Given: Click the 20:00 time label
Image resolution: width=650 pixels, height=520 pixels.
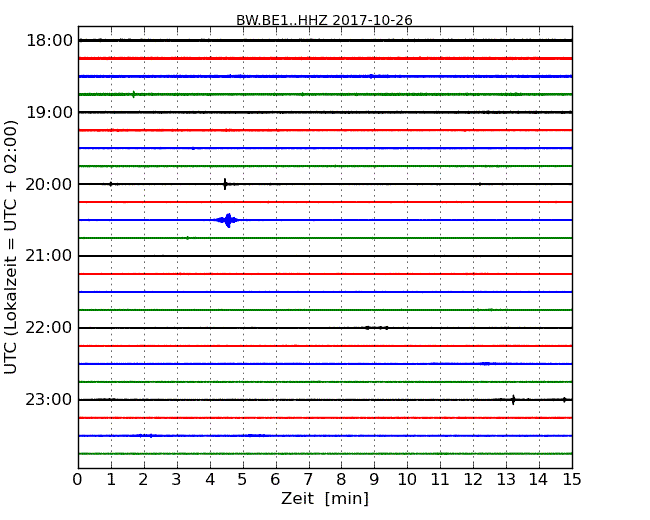Looking at the screenshot, I should pos(49,184).
